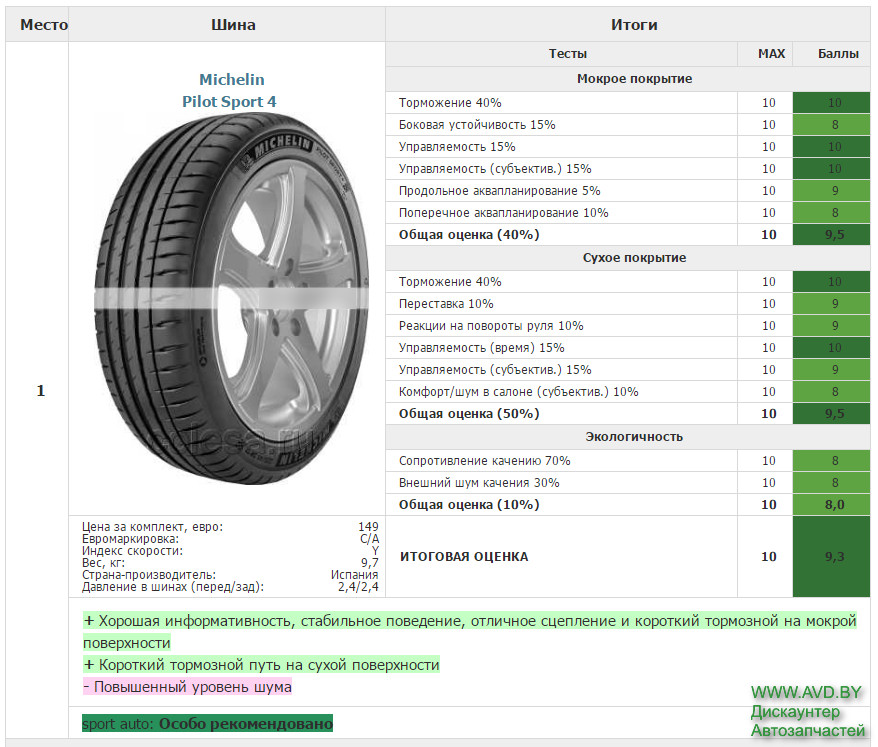Click the score cell for Переставка 10%
Screen dimensions: 878x747
[x=831, y=304]
